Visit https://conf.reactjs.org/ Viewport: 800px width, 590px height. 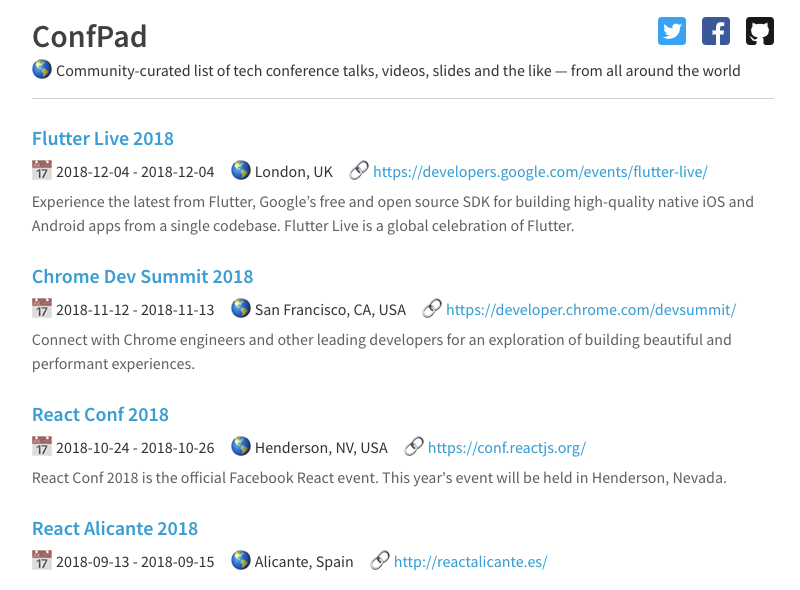[x=507, y=447]
